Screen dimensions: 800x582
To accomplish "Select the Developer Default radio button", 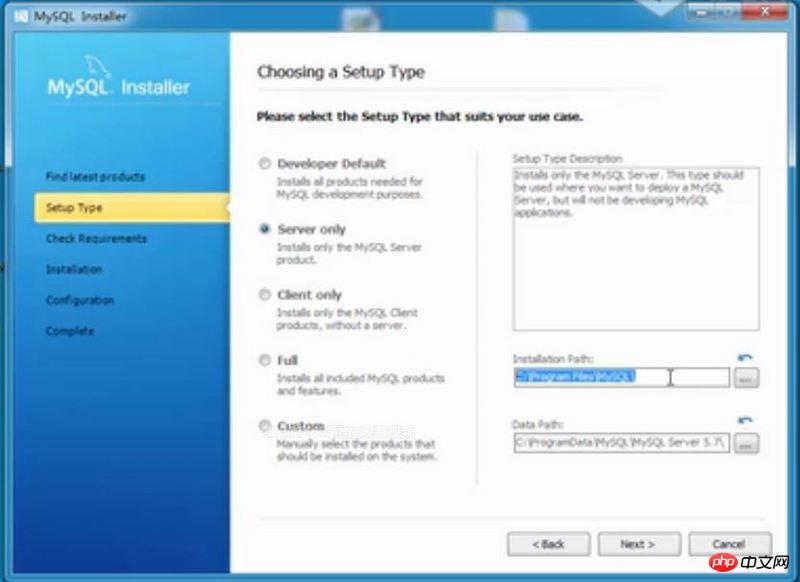I will (264, 164).
